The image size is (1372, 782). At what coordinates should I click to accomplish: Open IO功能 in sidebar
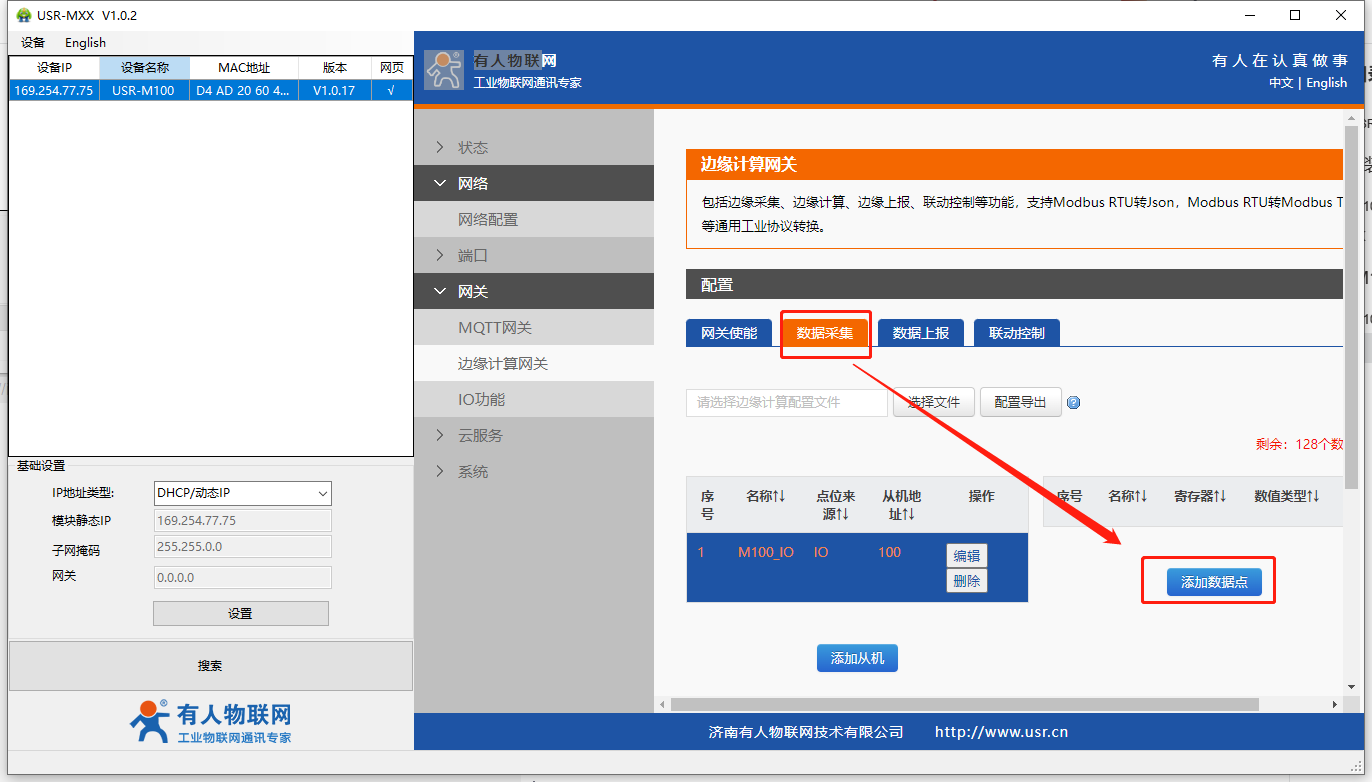[534, 399]
